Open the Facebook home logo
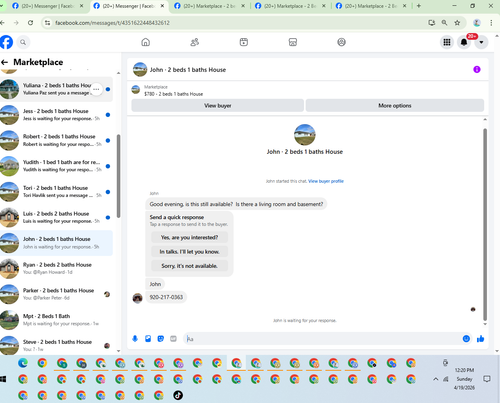The width and height of the screenshot is (500, 403). [x=6, y=42]
